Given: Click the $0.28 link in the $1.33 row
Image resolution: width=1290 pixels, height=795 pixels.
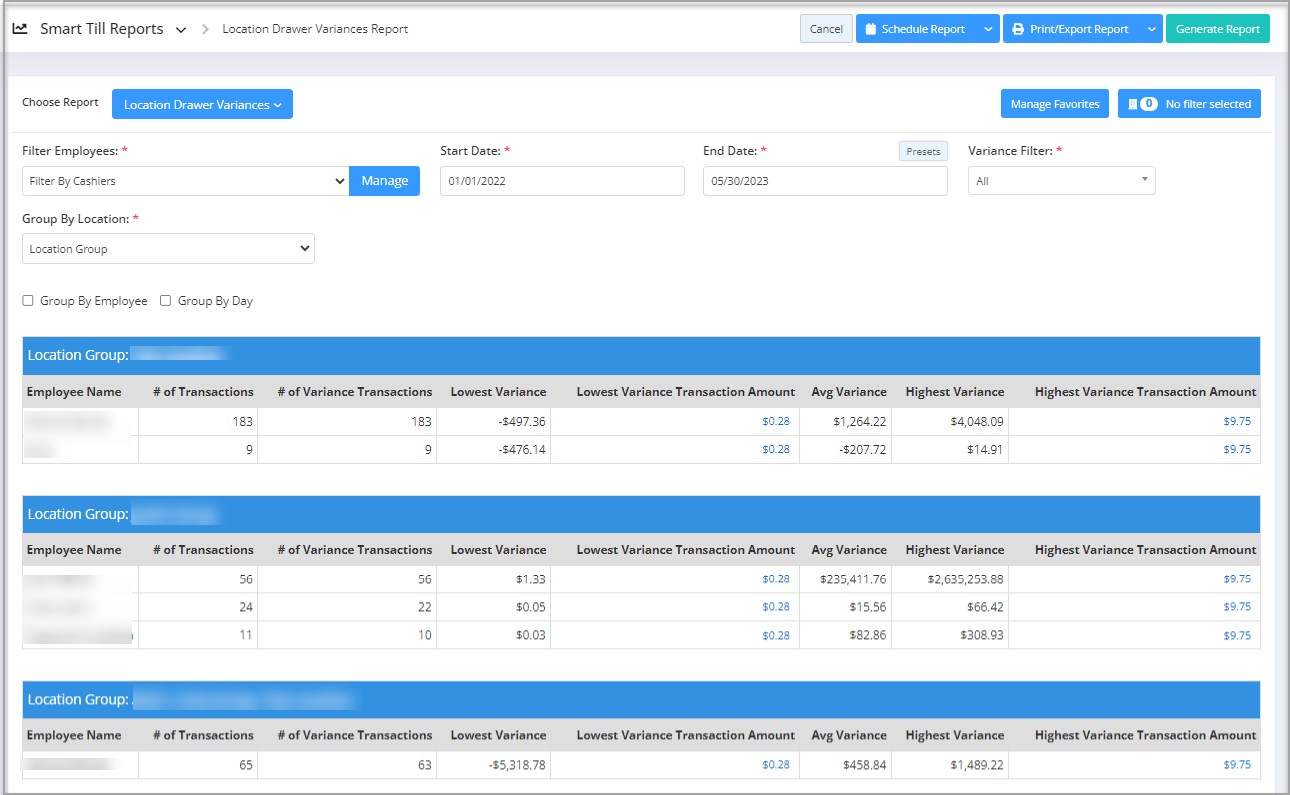Looking at the screenshot, I should [x=776, y=579].
